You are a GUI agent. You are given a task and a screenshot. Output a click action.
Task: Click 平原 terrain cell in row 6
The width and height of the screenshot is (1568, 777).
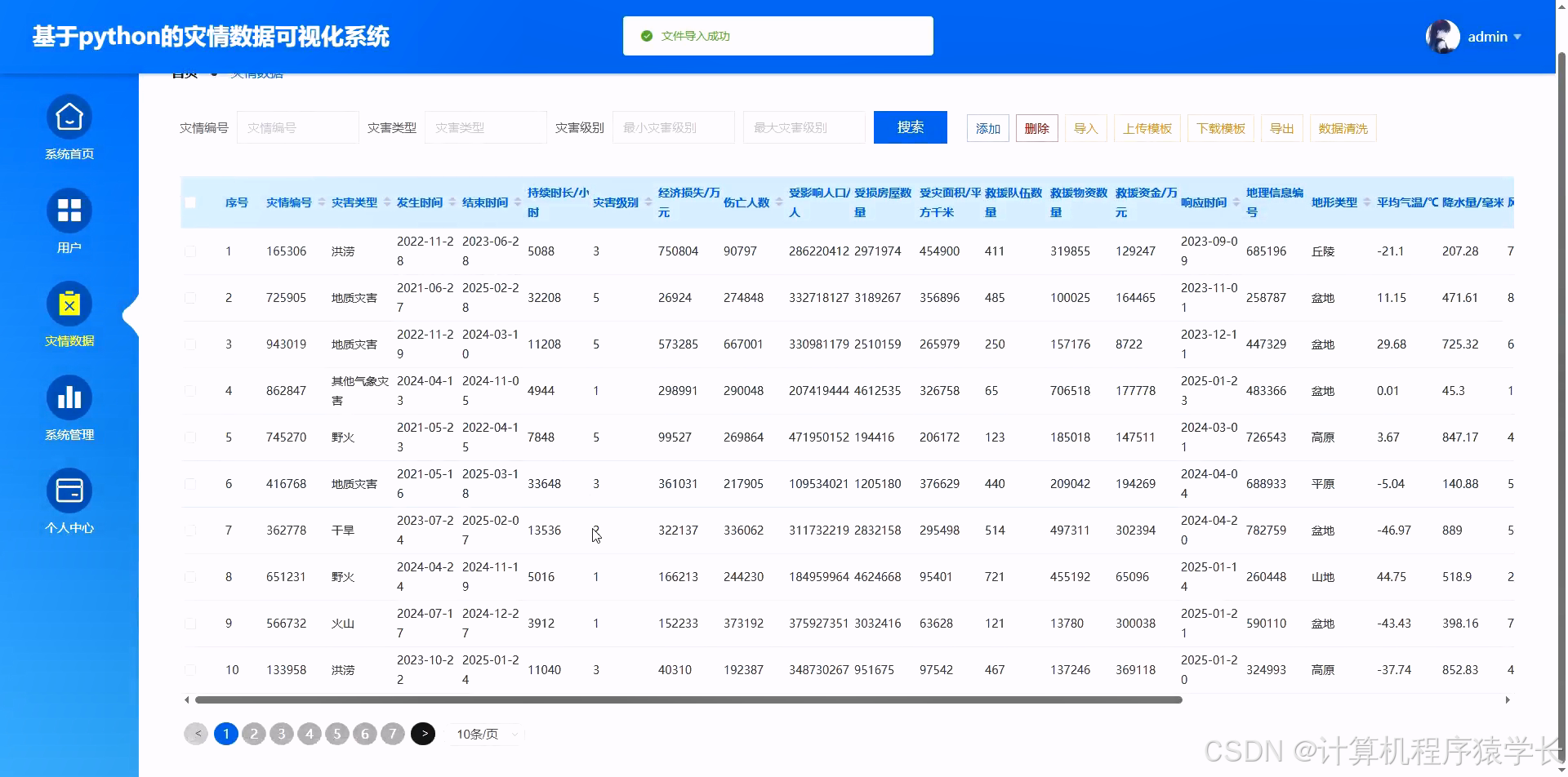point(1323,484)
